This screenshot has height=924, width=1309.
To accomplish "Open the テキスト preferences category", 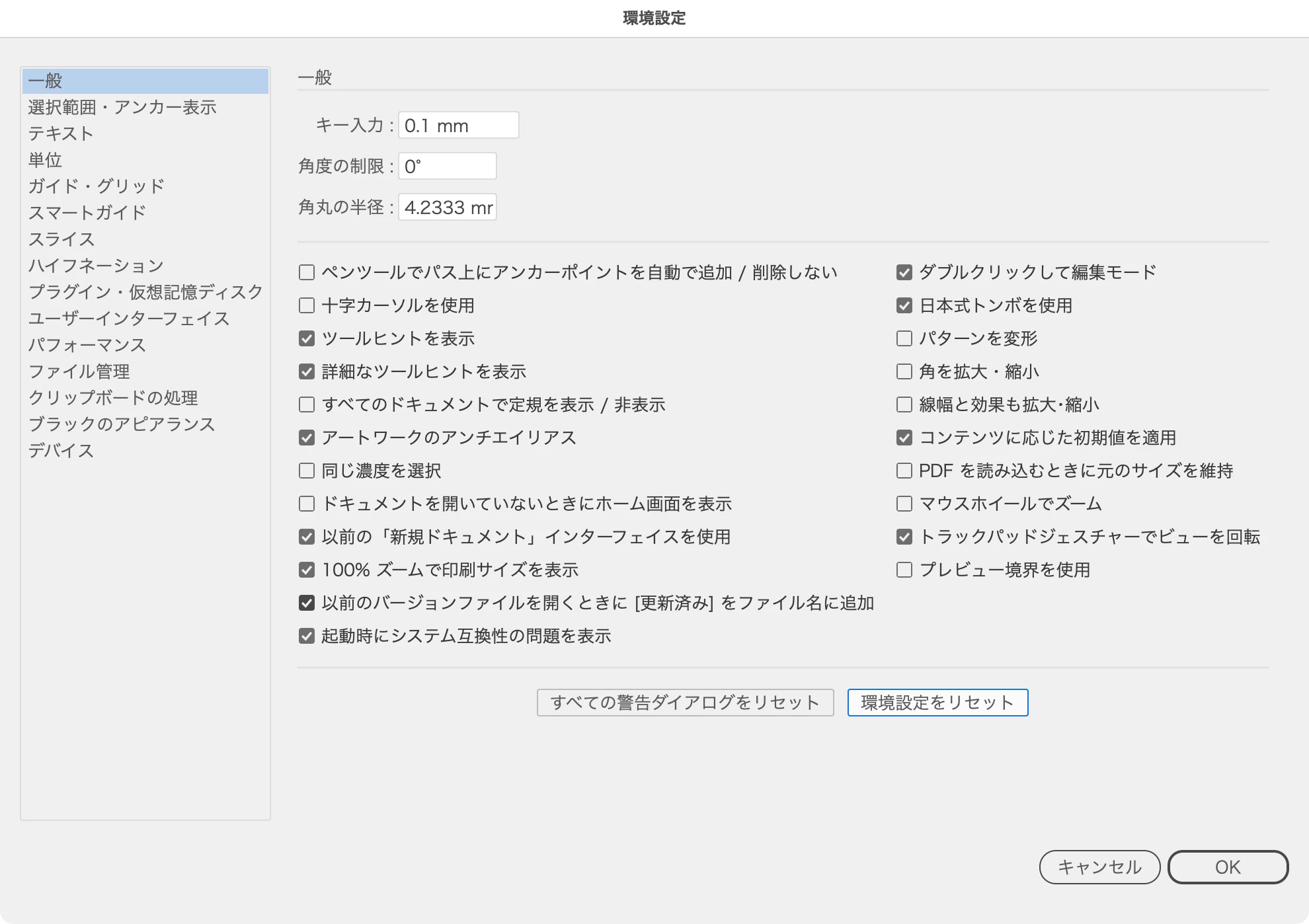I will coord(61,134).
